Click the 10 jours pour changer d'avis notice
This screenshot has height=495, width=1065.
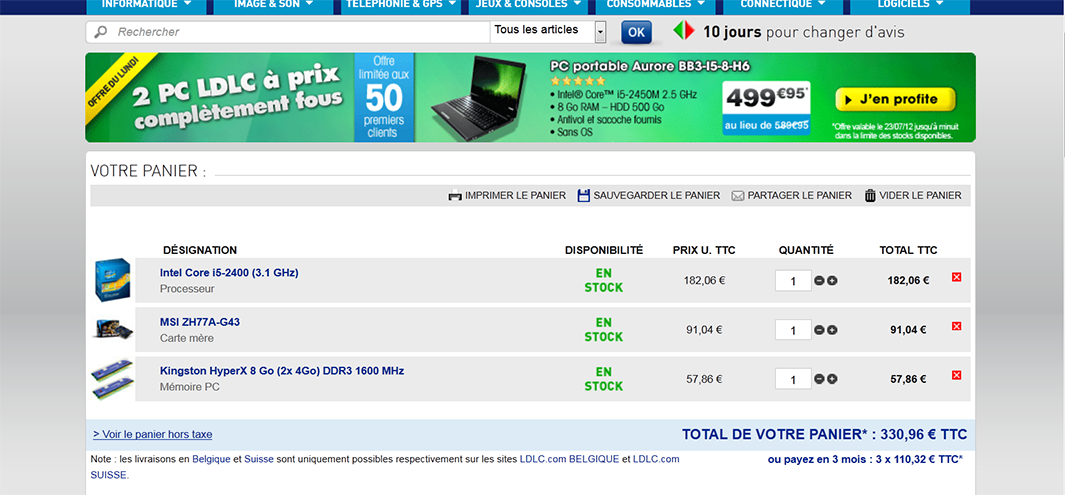pos(789,32)
